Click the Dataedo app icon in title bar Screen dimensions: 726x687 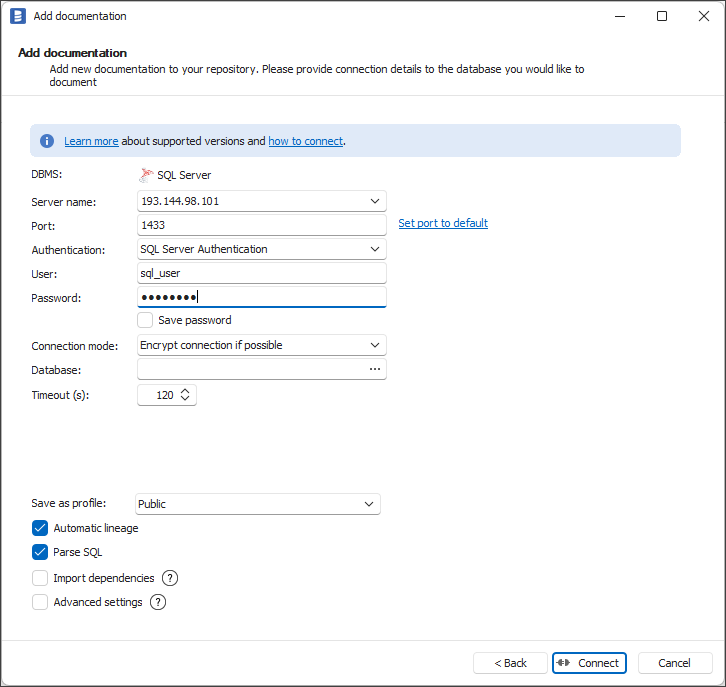pyautogui.click(x=18, y=16)
